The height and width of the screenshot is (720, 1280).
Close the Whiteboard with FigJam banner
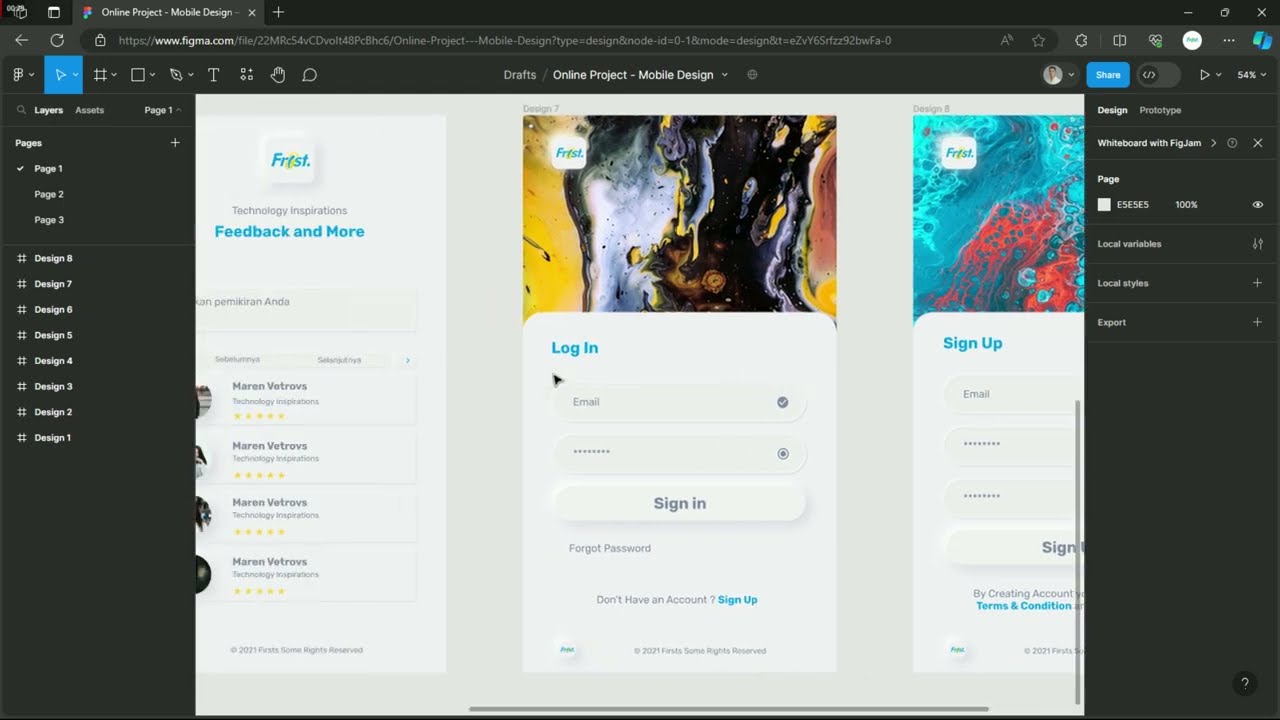point(1258,143)
